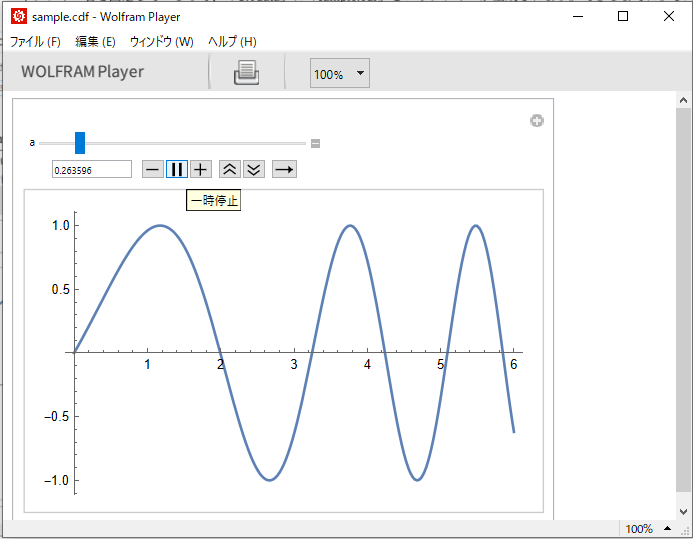Open the 編集 (E) menu
The image size is (693, 539).
tap(95, 42)
